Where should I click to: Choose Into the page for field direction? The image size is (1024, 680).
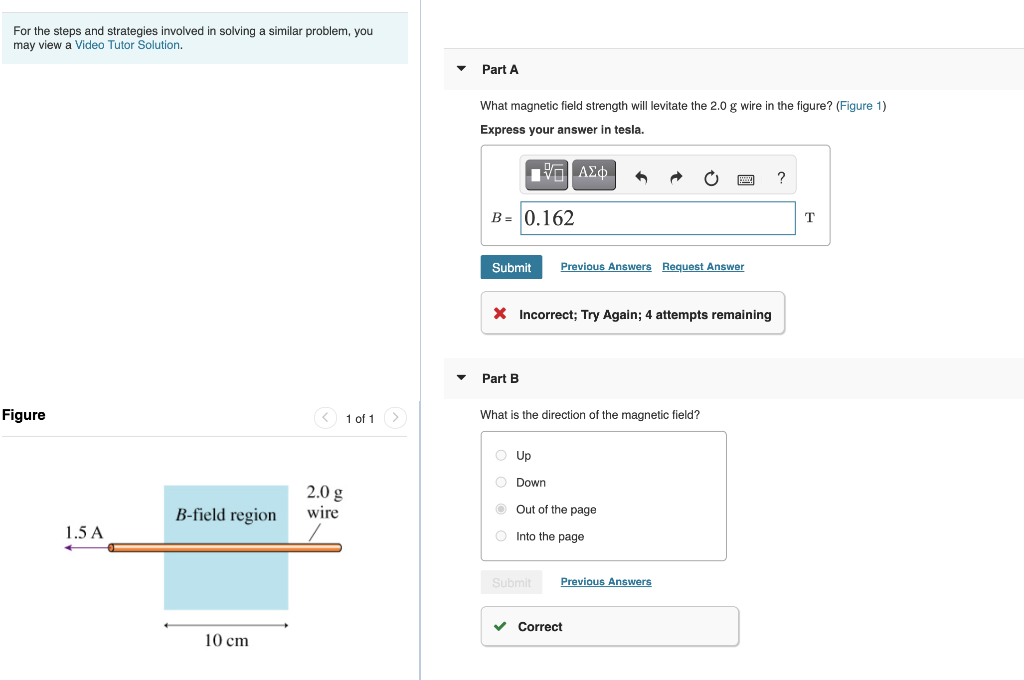[500, 536]
